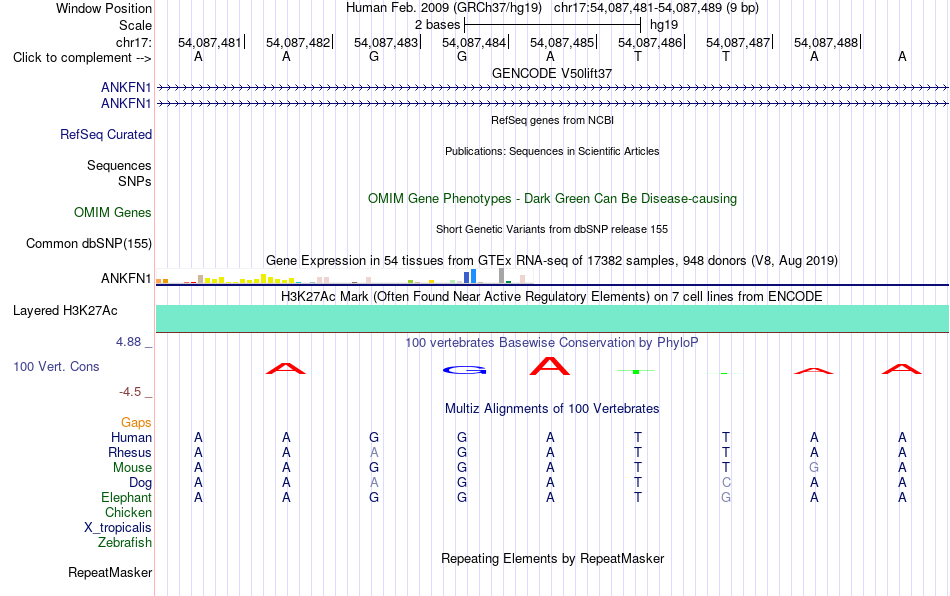Image resolution: width=950 pixels, height=596 pixels.
Task: Open the RefSeq Curated track label
Action: (x=105, y=134)
